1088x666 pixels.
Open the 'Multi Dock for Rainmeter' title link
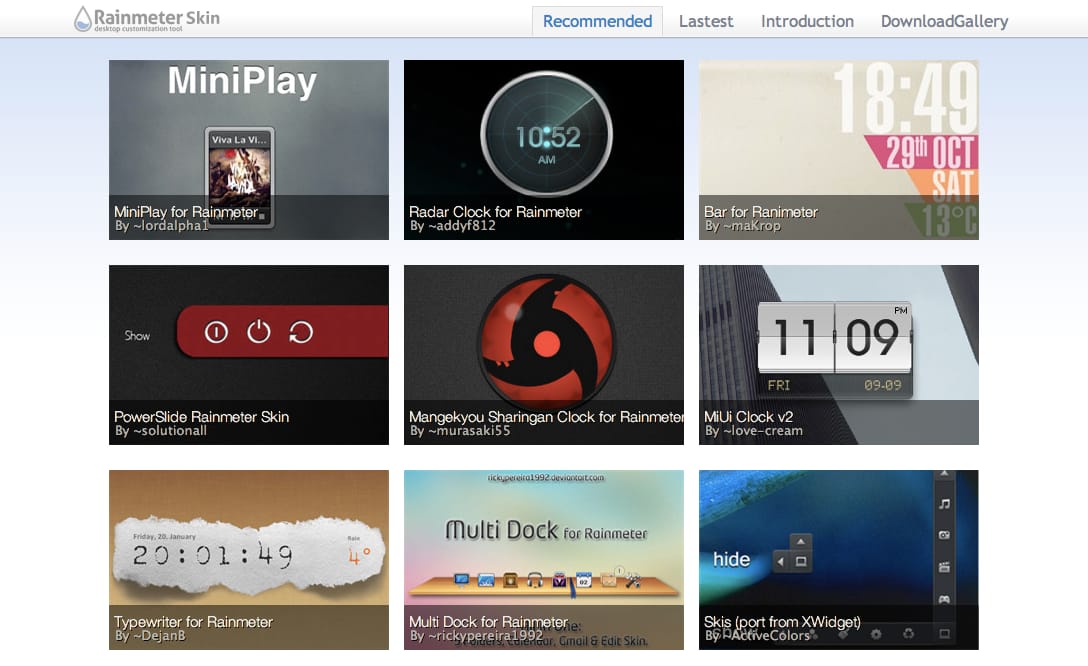(x=488, y=622)
